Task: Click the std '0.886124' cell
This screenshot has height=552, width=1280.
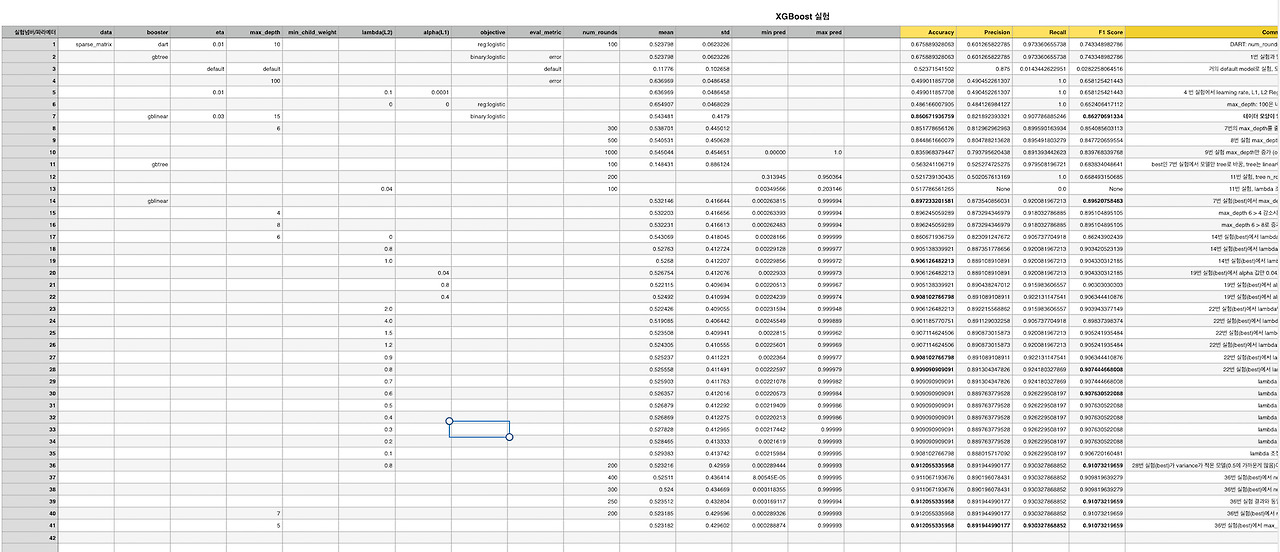Action: click(704, 164)
